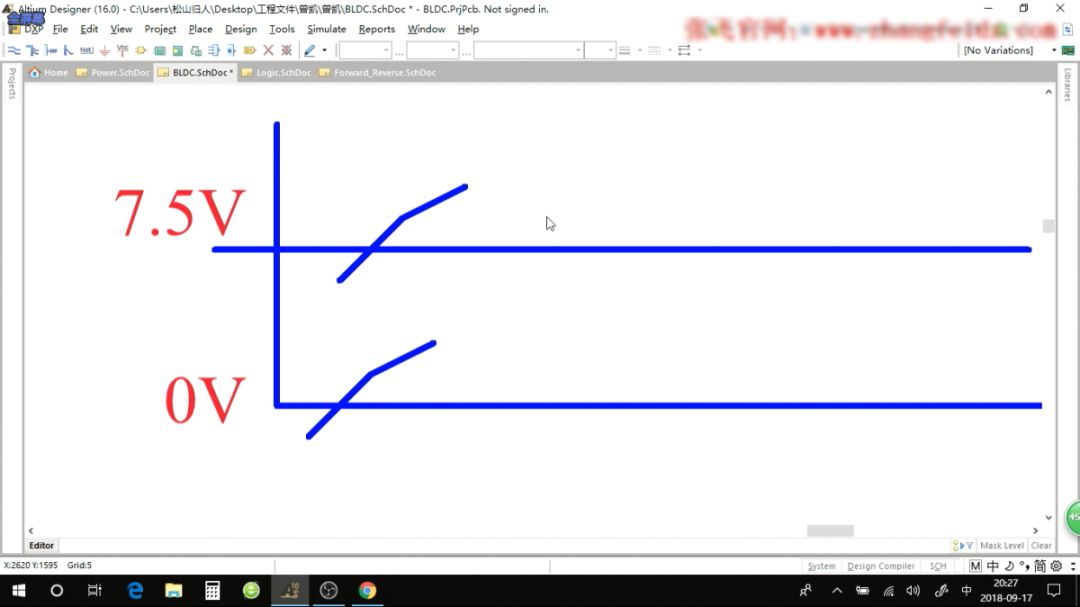The height and width of the screenshot is (607, 1080).
Task: Select the Place No ERC marker tool
Action: click(269, 50)
